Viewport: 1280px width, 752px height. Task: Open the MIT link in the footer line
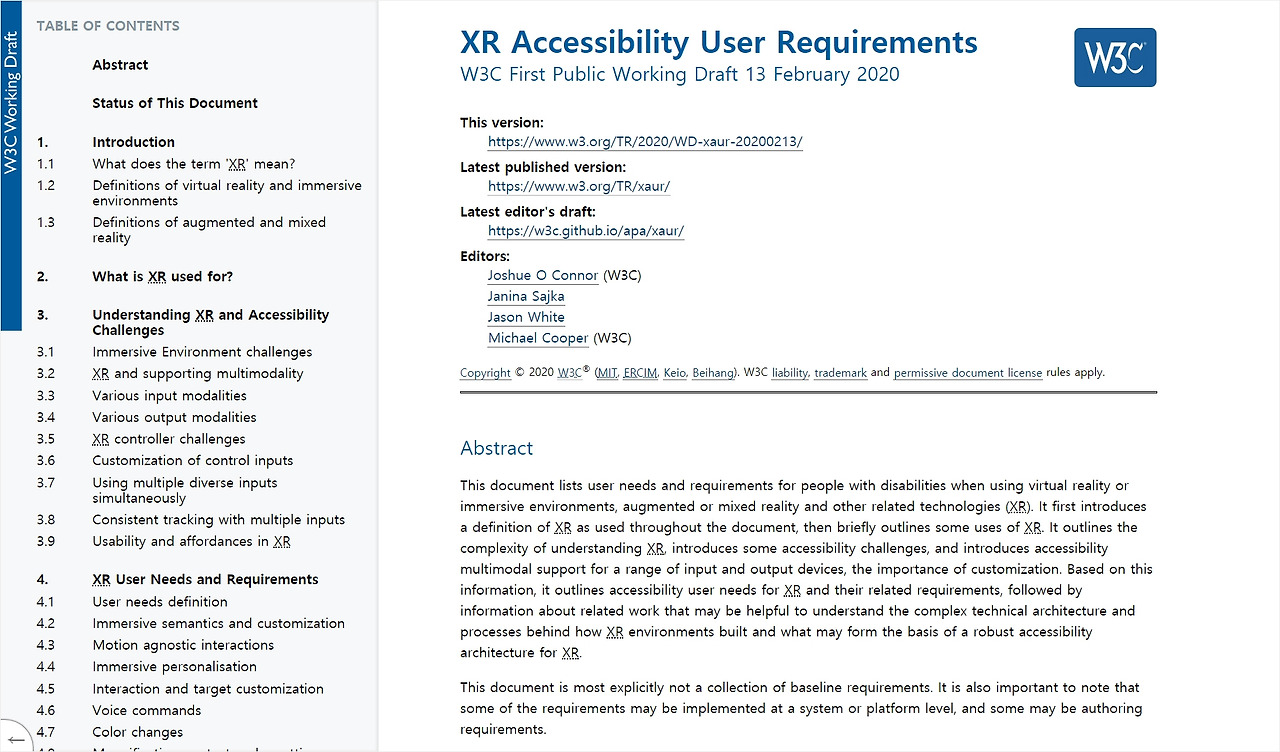click(606, 372)
